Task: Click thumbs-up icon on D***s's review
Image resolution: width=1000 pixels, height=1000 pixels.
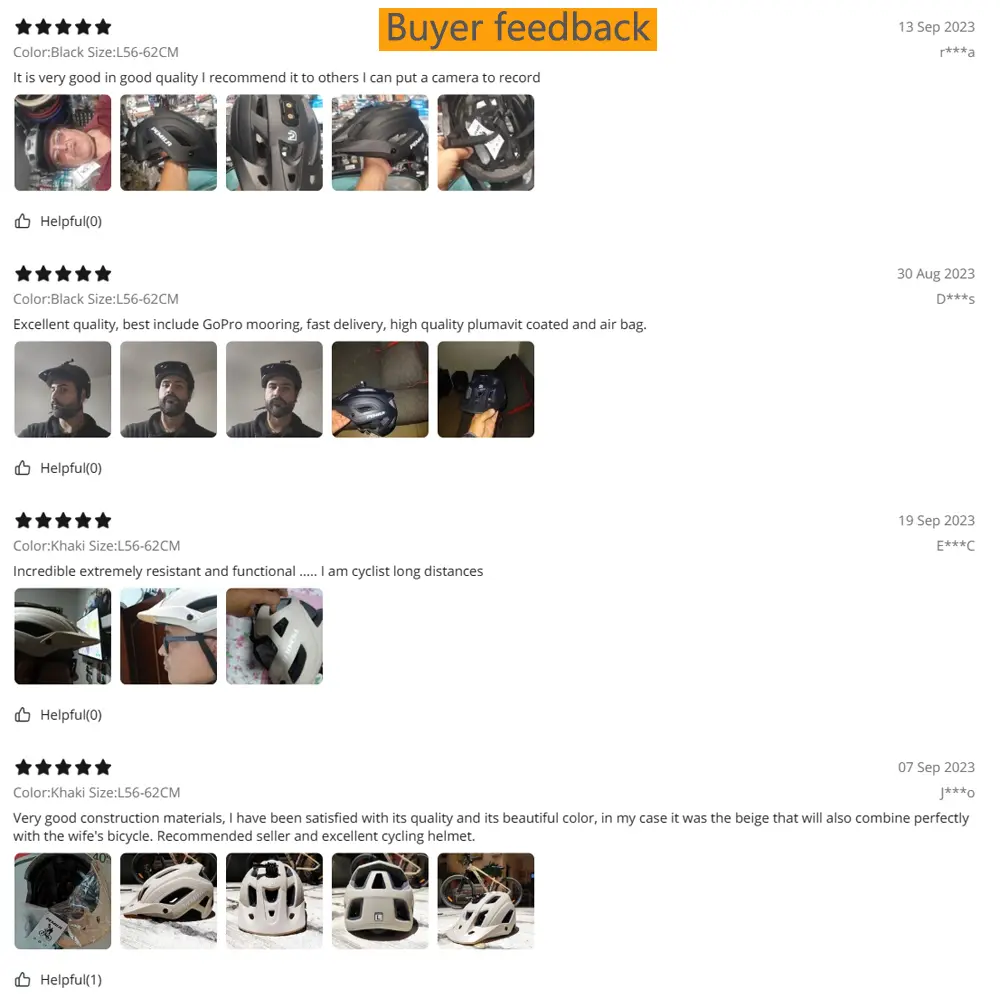Action: [22, 468]
